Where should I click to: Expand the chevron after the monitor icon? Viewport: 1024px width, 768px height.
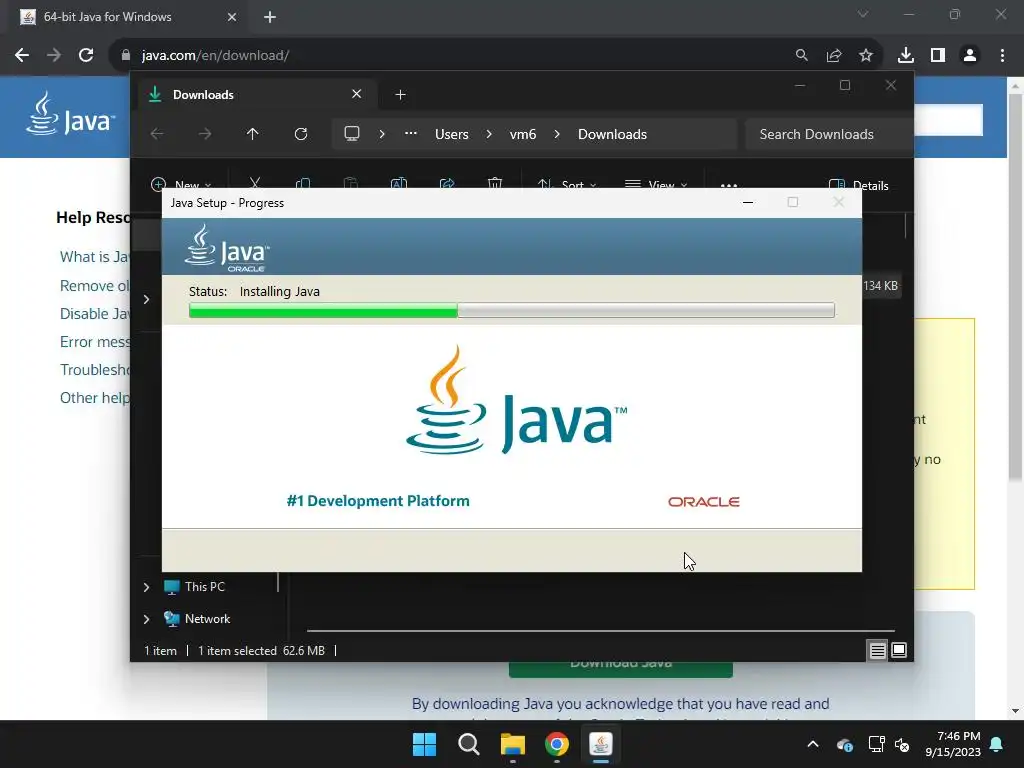coord(382,134)
